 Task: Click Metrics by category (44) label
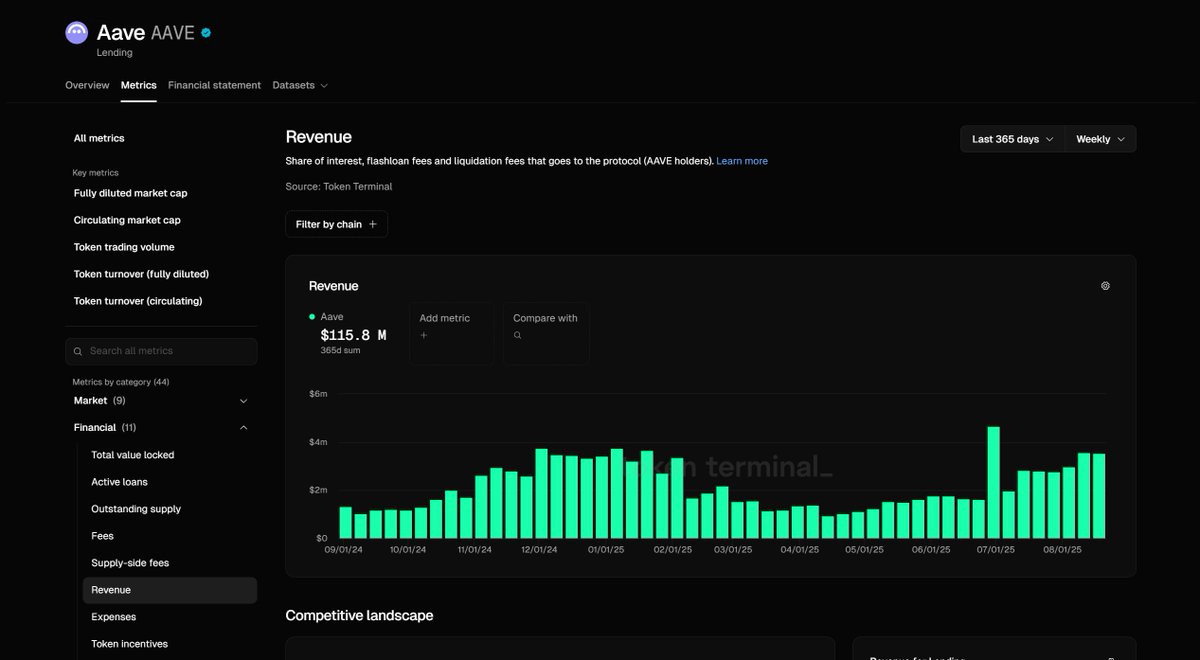tap(120, 382)
